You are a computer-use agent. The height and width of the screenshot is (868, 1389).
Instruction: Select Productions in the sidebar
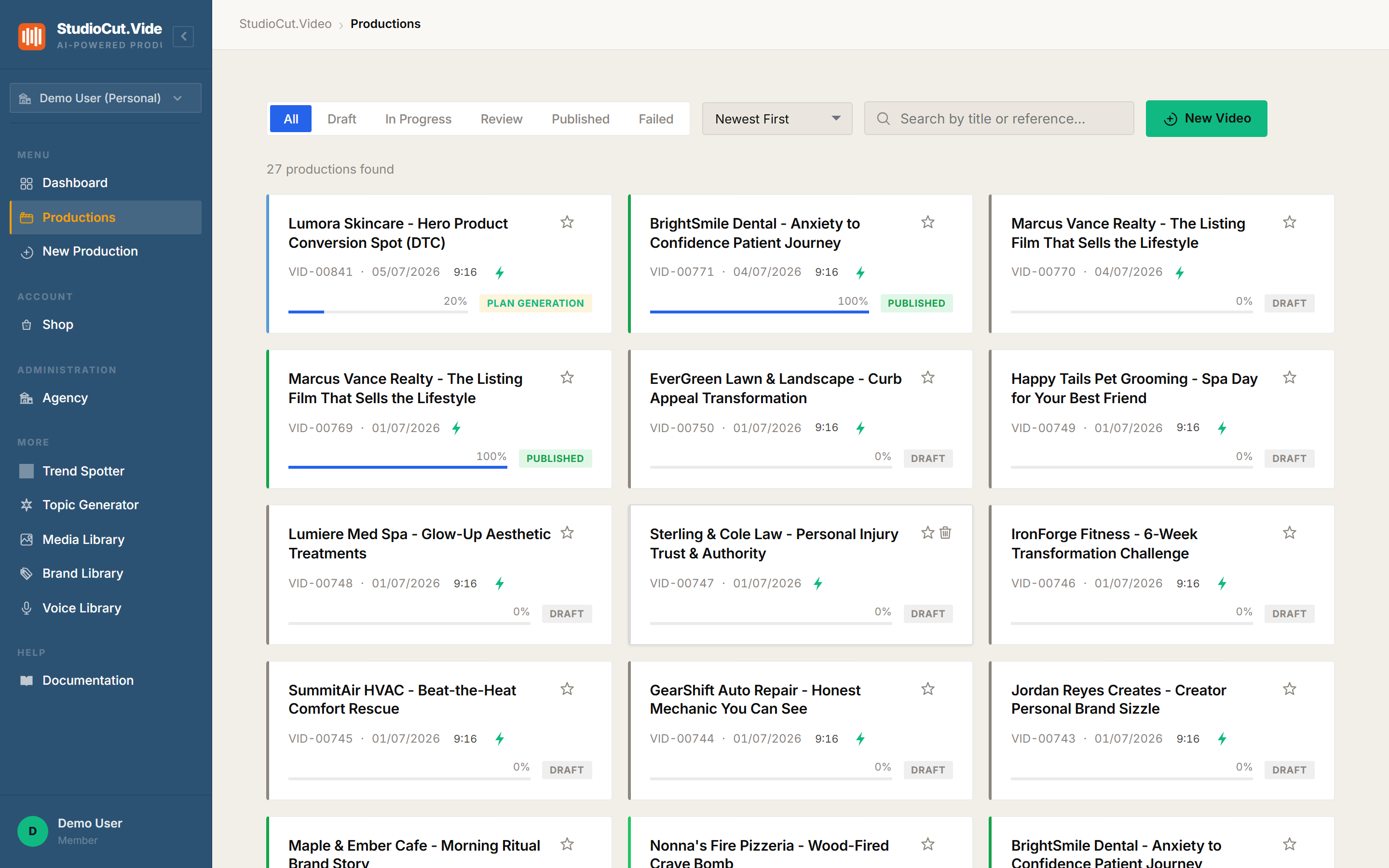pos(106,217)
